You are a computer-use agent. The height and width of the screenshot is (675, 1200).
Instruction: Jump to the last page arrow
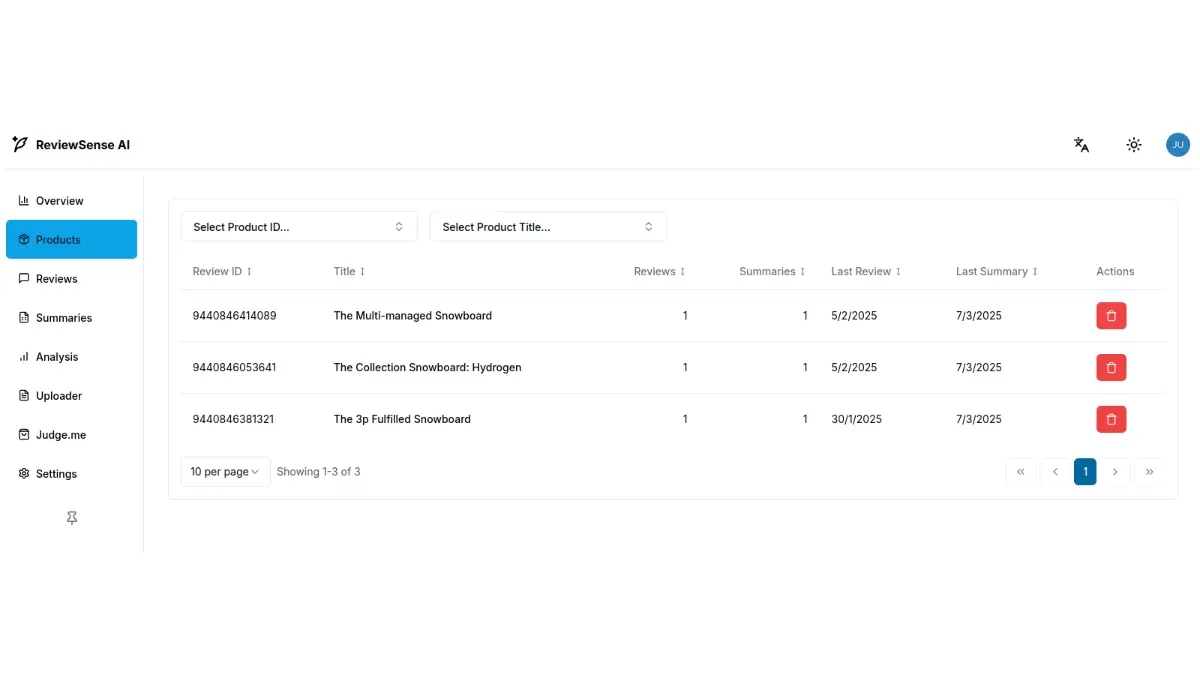(1150, 472)
